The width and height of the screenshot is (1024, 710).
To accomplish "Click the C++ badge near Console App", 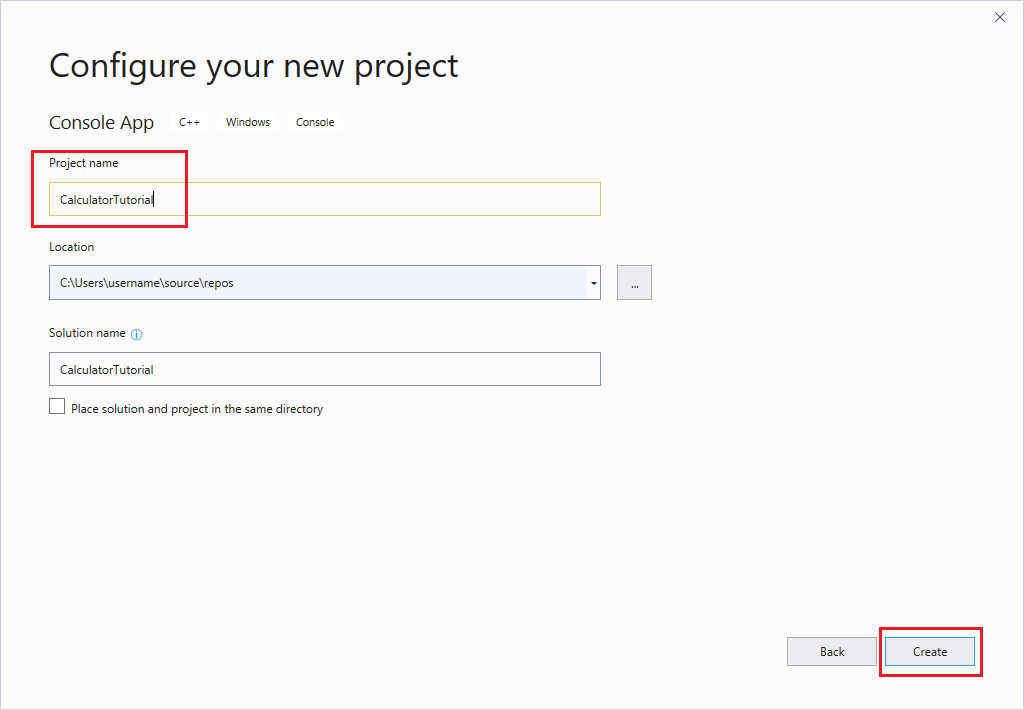I will [189, 121].
